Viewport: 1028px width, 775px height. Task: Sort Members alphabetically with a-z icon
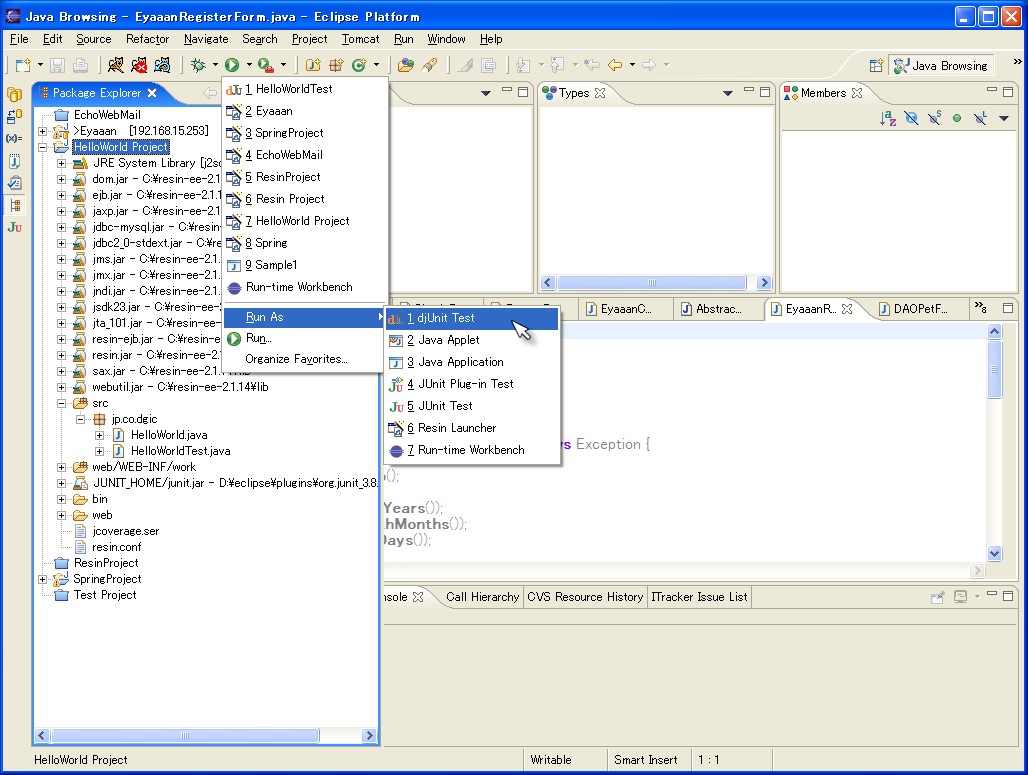pos(888,118)
